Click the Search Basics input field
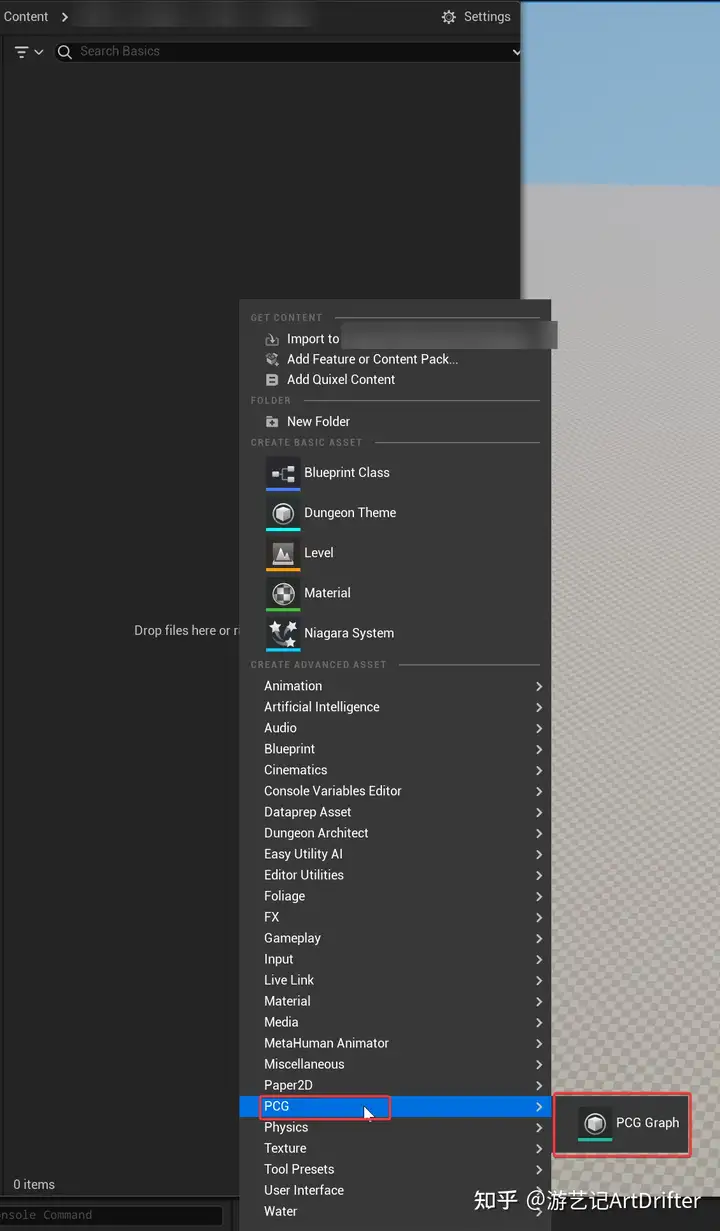The image size is (720, 1231). tap(290, 52)
